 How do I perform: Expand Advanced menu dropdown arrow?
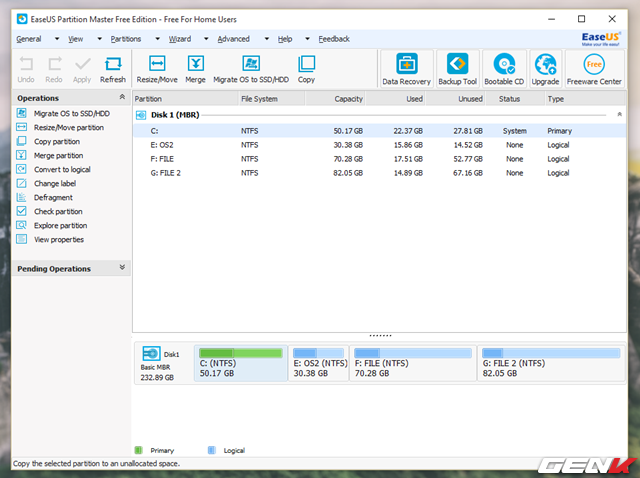267,39
